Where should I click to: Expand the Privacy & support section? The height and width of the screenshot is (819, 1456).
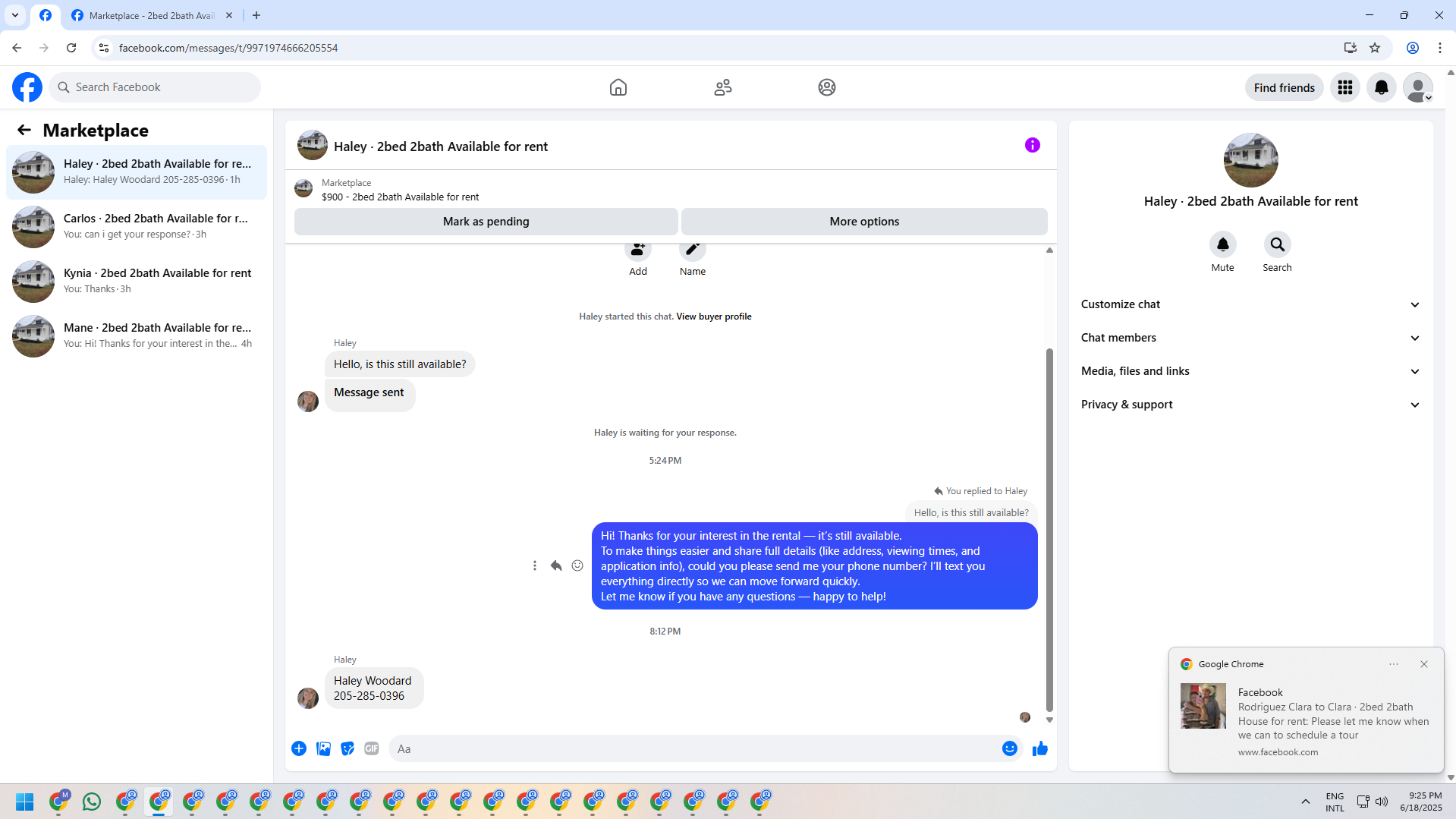1250,405
